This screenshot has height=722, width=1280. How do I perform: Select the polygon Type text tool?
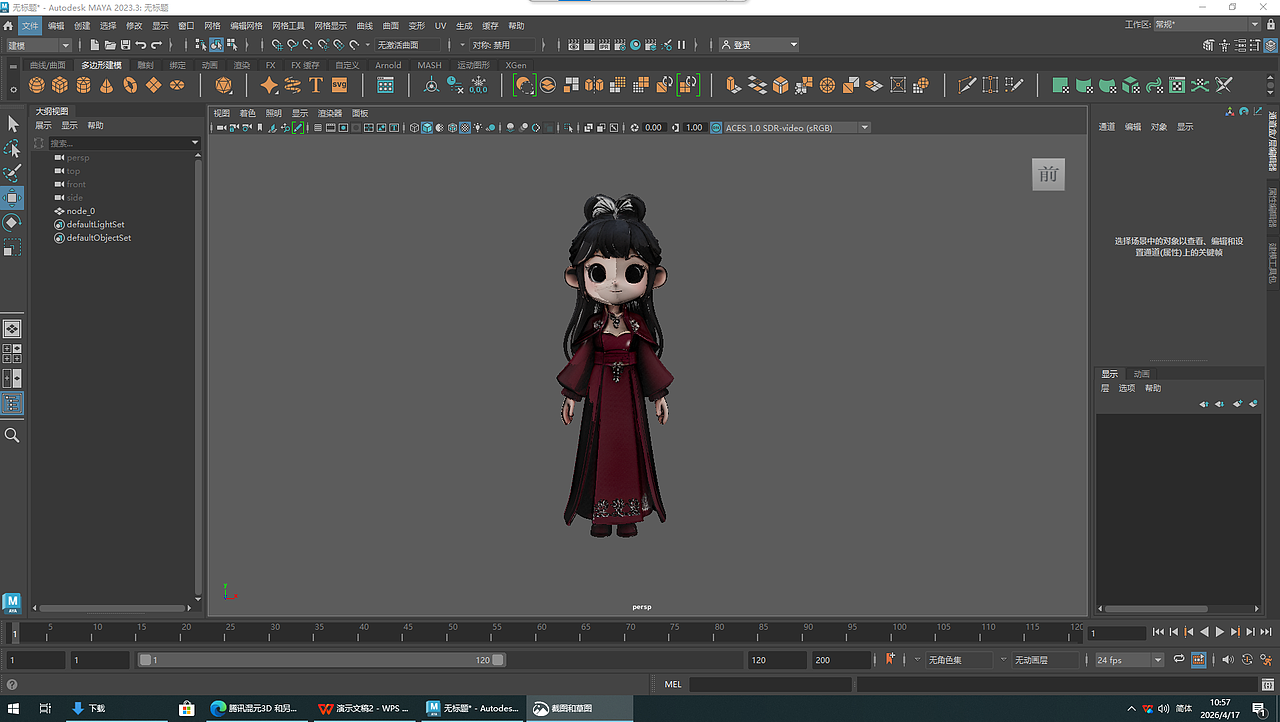click(316, 85)
